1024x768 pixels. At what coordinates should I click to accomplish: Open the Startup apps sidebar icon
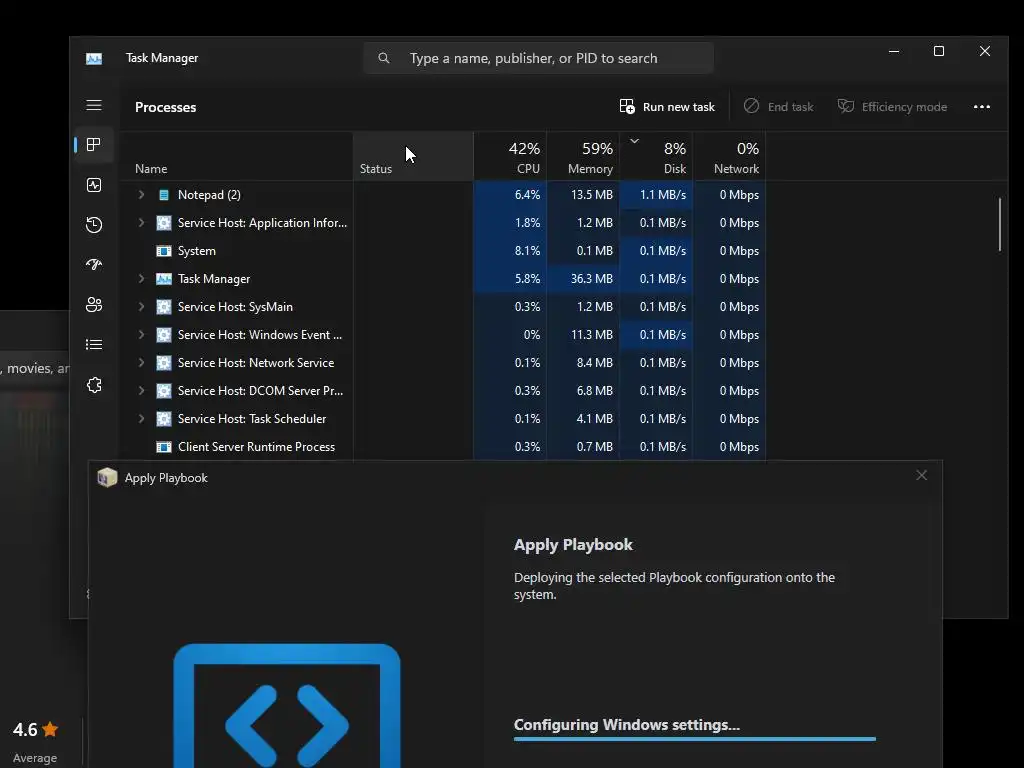coord(94,264)
